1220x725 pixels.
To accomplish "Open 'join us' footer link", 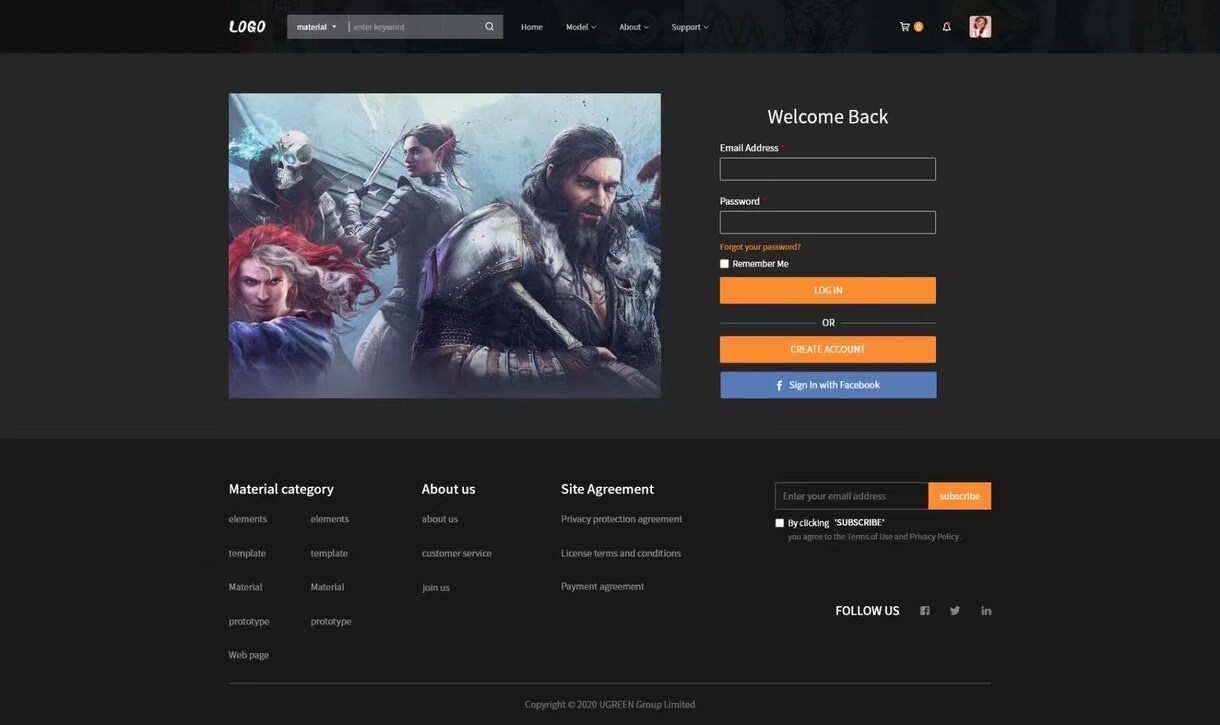I will click(436, 587).
